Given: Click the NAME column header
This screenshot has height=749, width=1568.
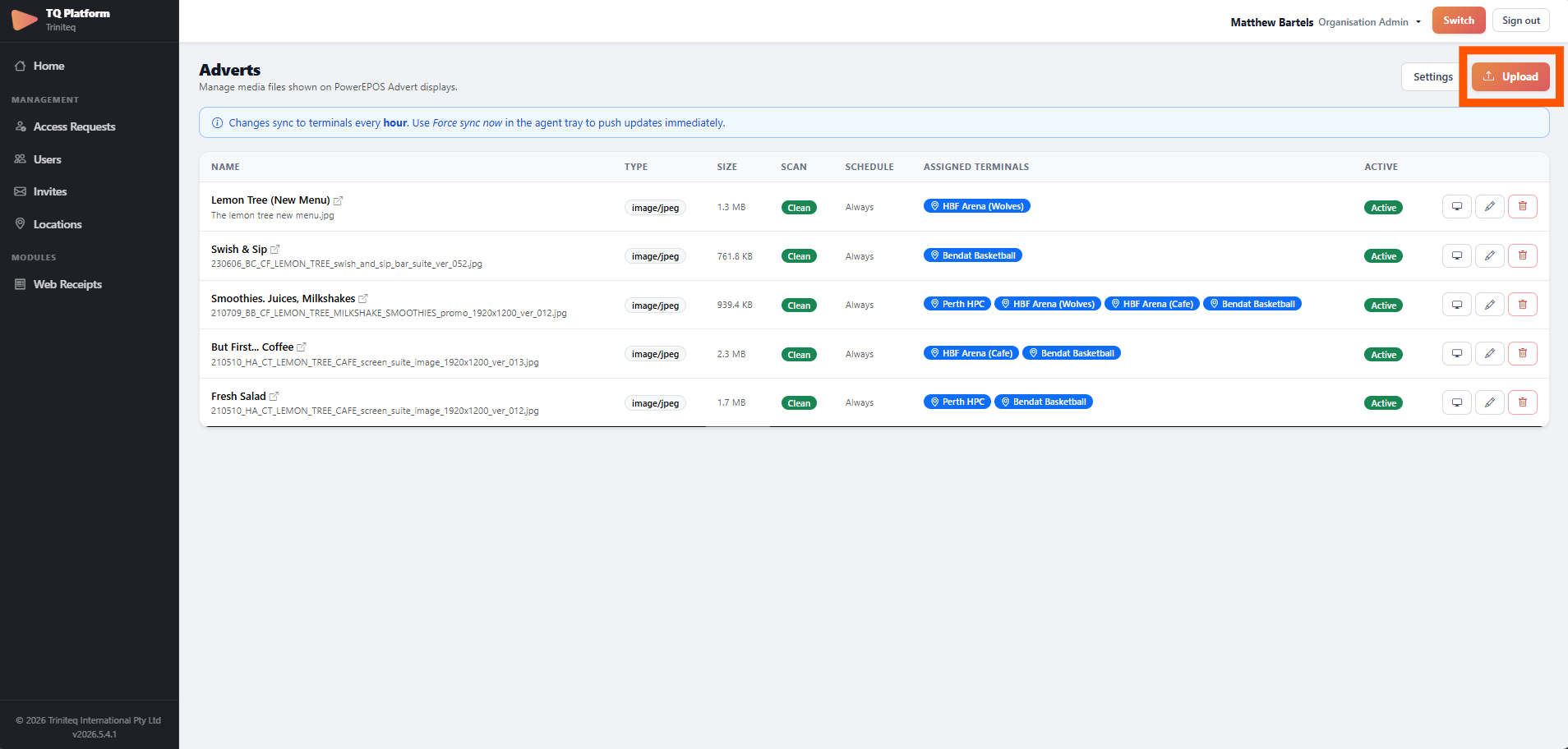Looking at the screenshot, I should point(225,167).
